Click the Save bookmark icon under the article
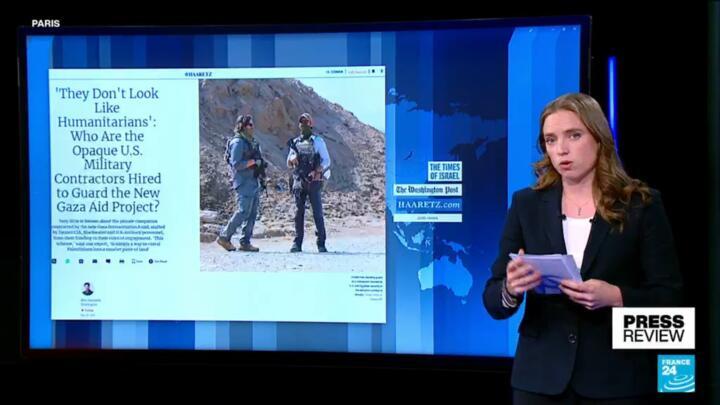Image resolution: width=720 pixels, height=405 pixels. coord(137,261)
